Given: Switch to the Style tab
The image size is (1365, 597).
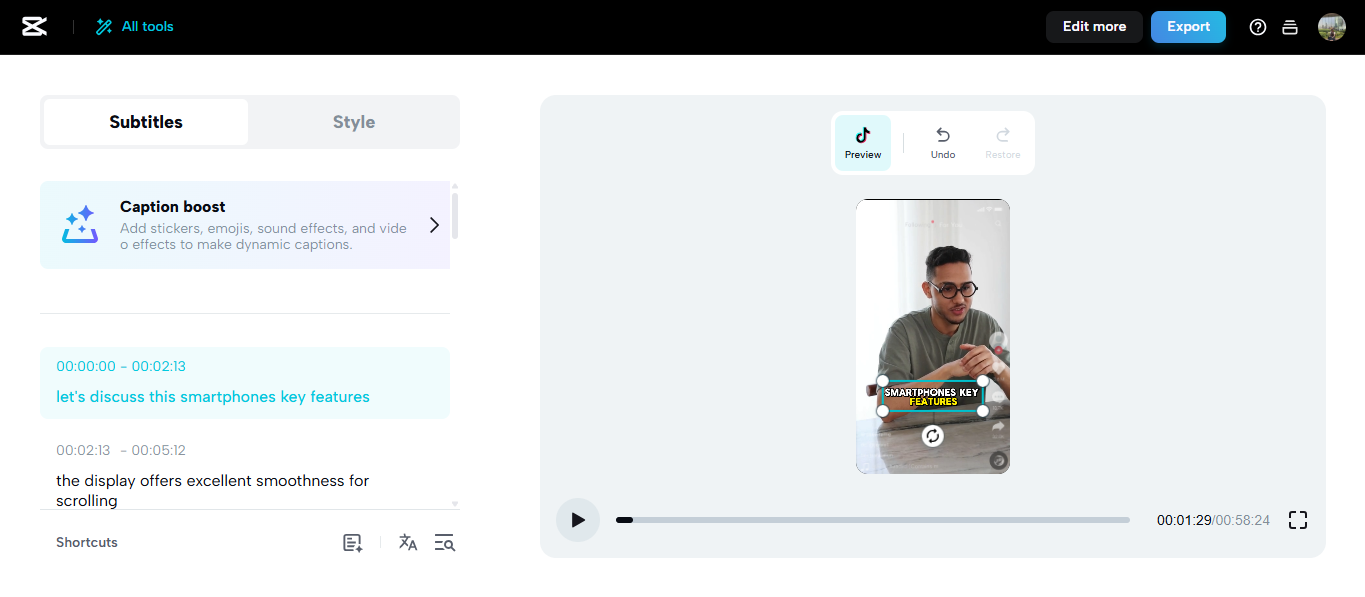Looking at the screenshot, I should (x=353, y=121).
